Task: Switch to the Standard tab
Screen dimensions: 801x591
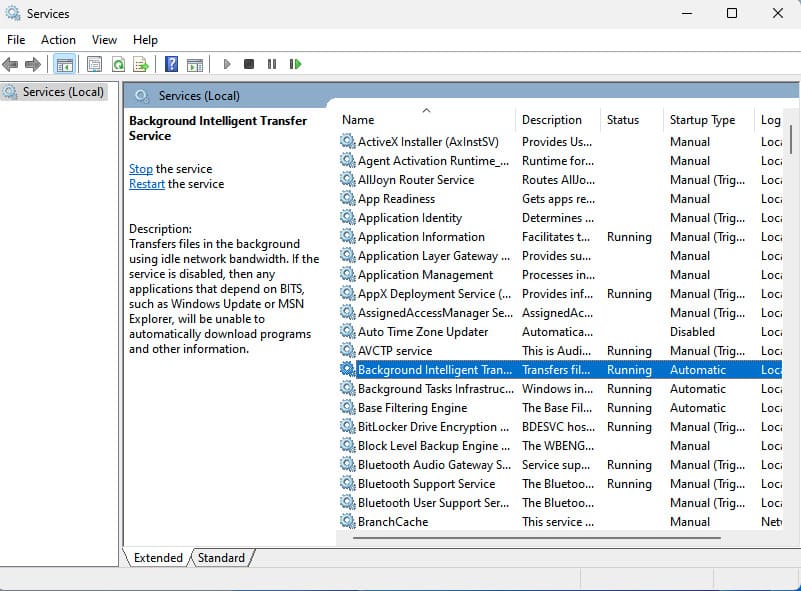Action: pyautogui.click(x=220, y=558)
